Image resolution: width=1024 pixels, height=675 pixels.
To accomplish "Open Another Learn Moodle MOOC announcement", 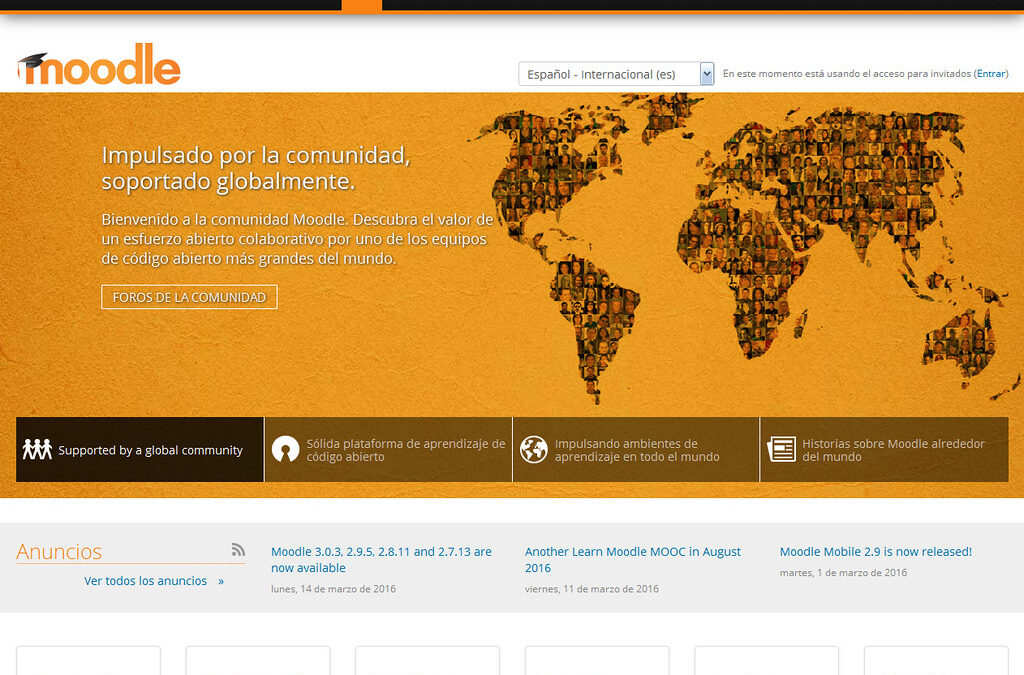I will point(633,559).
